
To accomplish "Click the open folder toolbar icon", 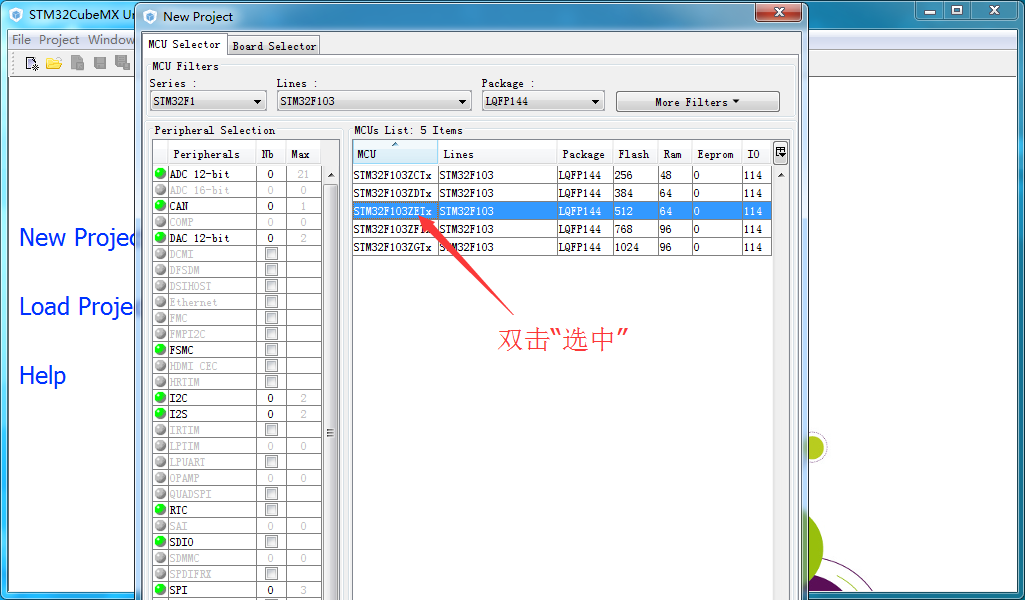I will pyautogui.click(x=54, y=63).
